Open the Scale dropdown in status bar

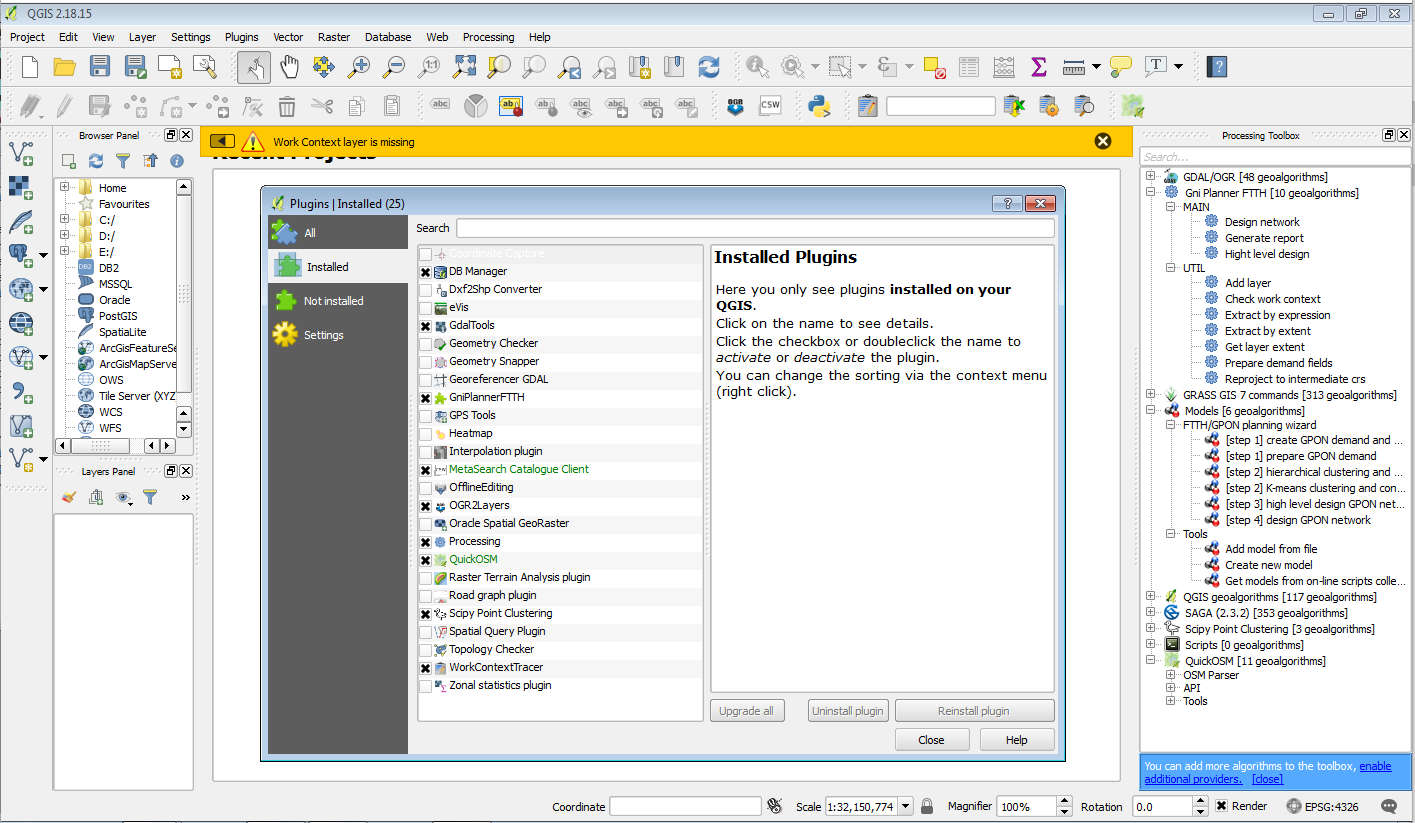click(x=906, y=806)
